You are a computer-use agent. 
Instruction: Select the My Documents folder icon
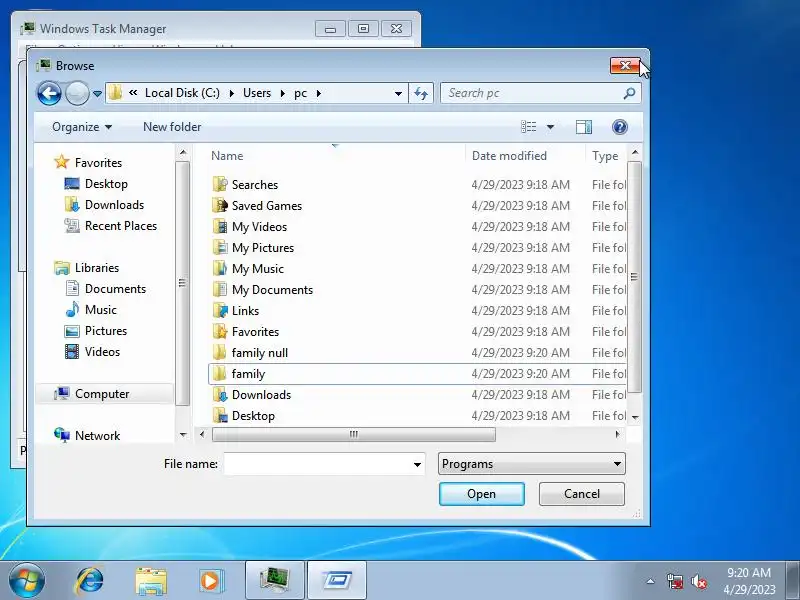(220, 289)
